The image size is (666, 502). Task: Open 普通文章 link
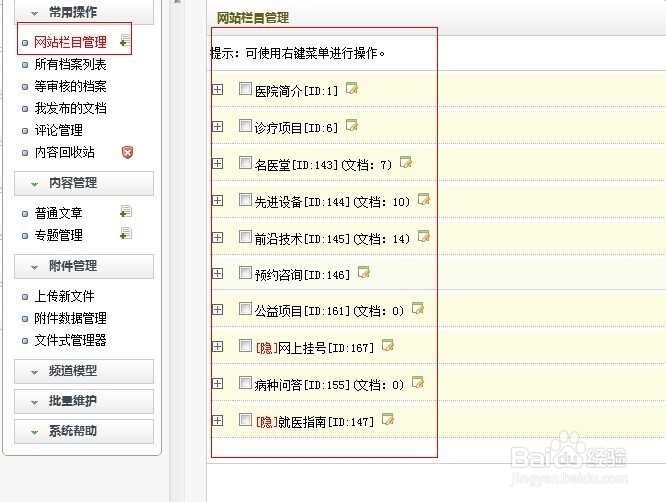tap(58, 213)
